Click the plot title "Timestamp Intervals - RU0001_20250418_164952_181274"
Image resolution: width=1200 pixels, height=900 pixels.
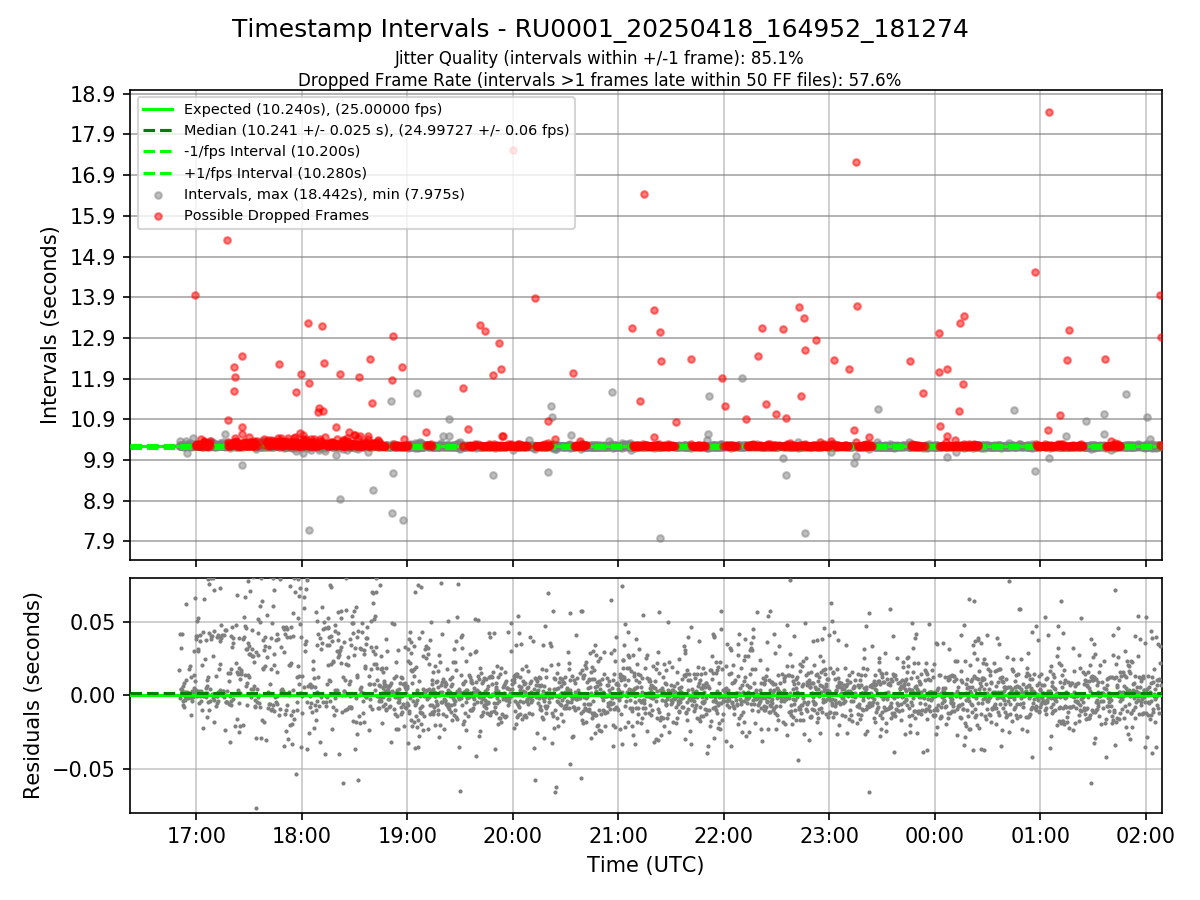tap(600, 29)
